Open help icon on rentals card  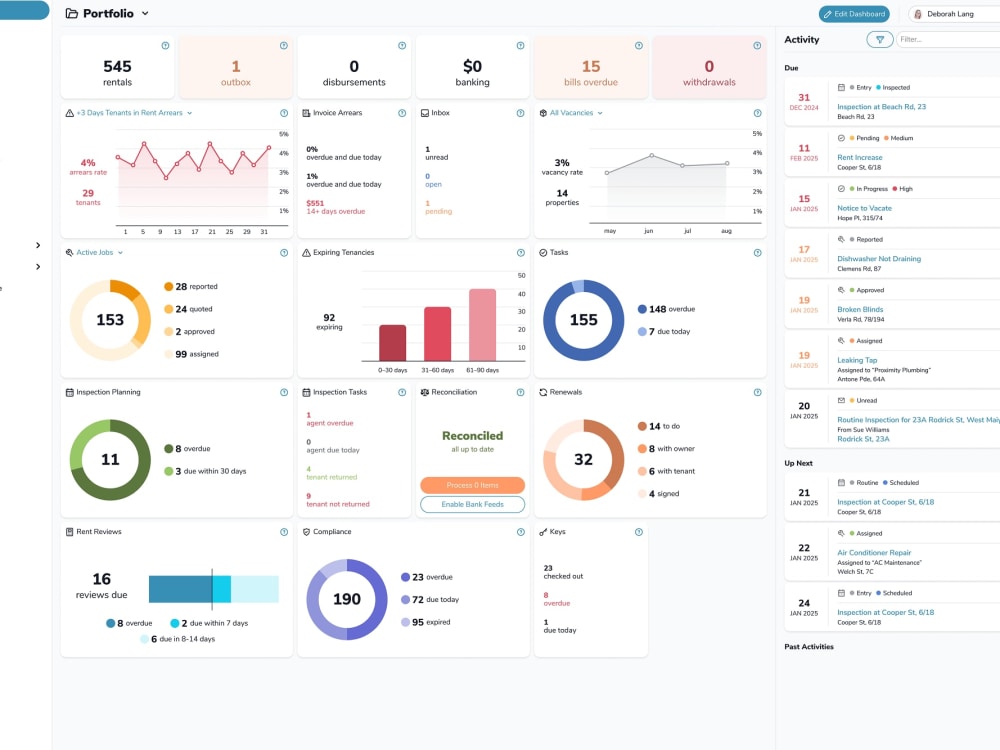point(165,45)
